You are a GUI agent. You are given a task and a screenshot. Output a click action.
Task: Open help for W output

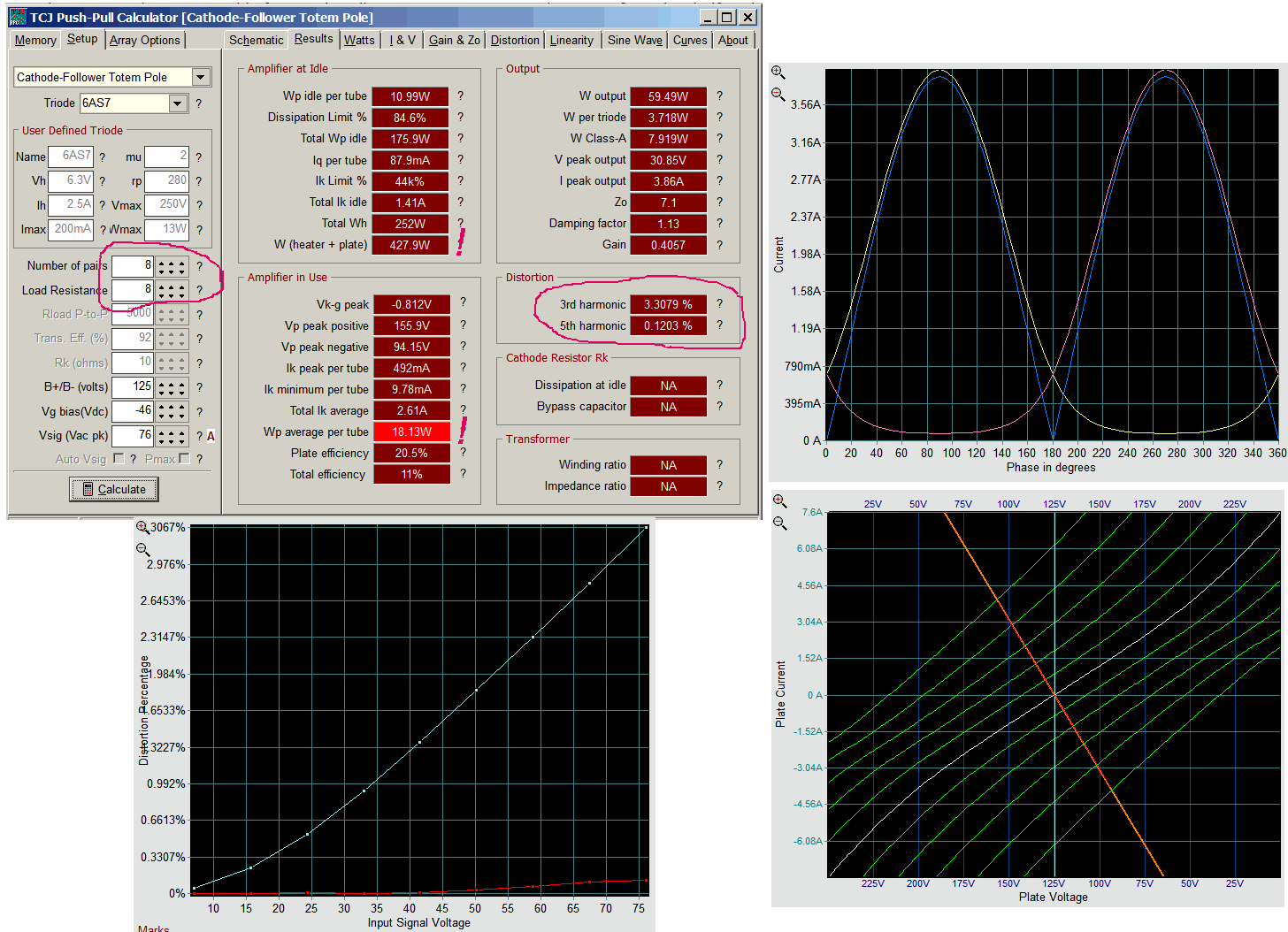(x=719, y=95)
